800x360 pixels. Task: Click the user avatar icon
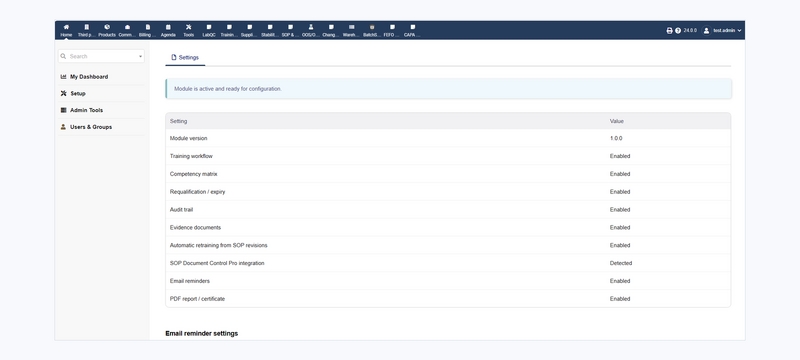click(706, 31)
